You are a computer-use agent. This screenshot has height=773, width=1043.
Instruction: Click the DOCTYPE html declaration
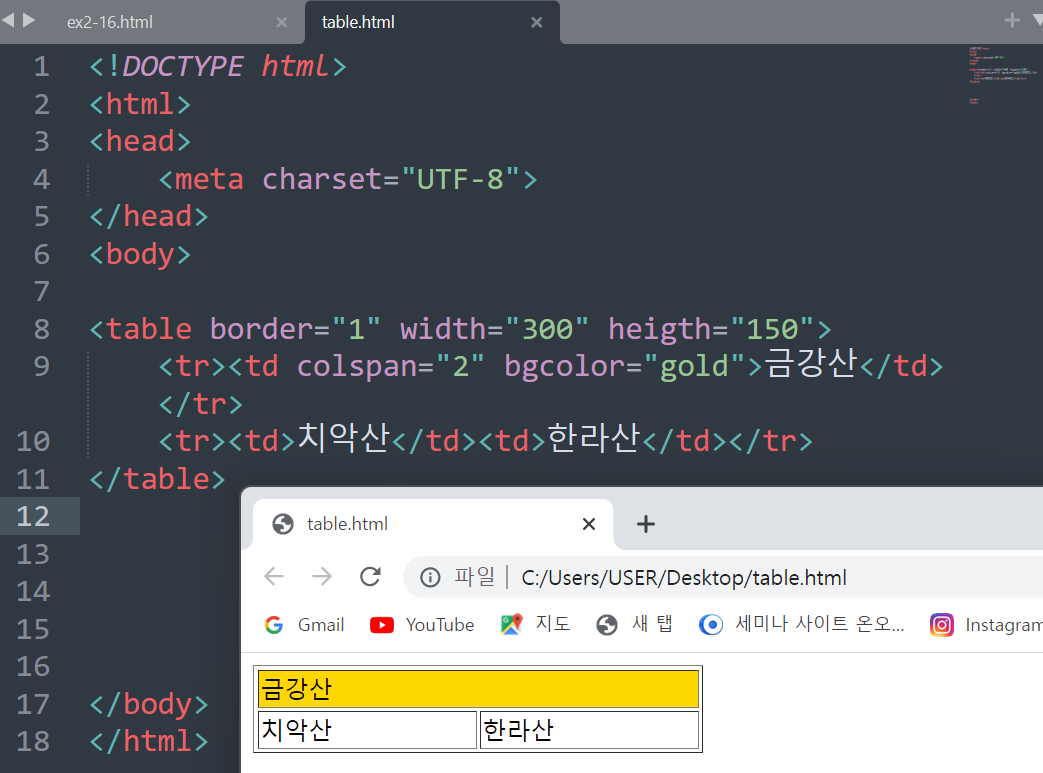(x=218, y=66)
